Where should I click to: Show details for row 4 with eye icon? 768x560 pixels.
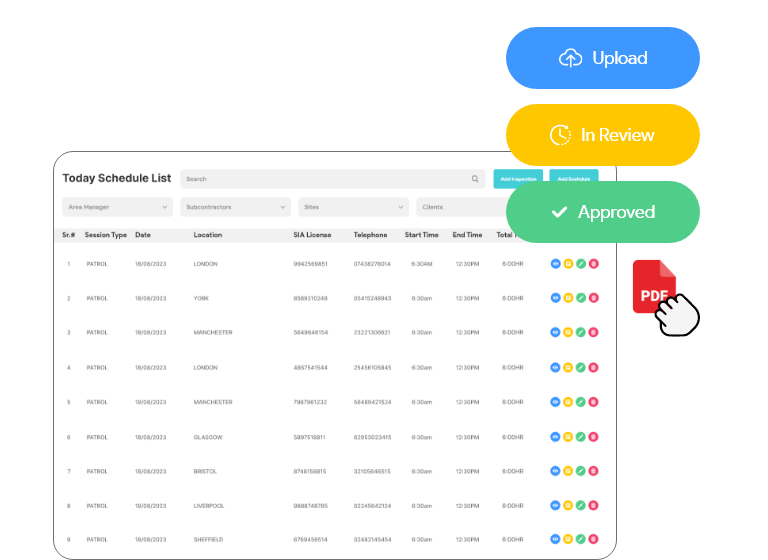click(555, 367)
